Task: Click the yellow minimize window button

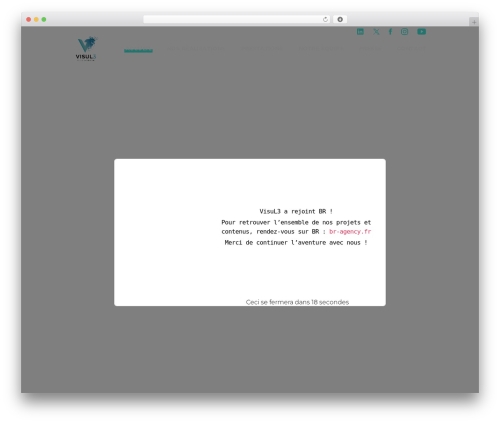Action: 36,19
